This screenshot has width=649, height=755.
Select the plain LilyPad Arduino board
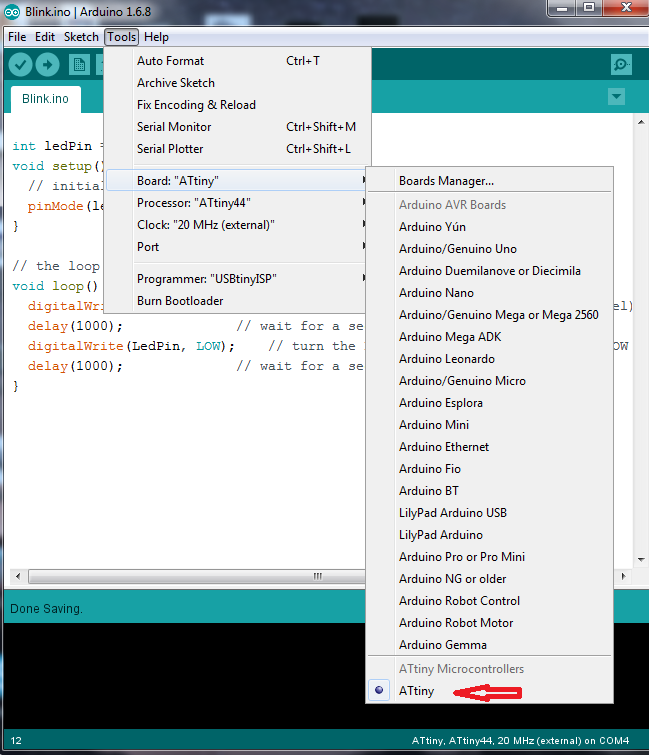tap(489, 535)
